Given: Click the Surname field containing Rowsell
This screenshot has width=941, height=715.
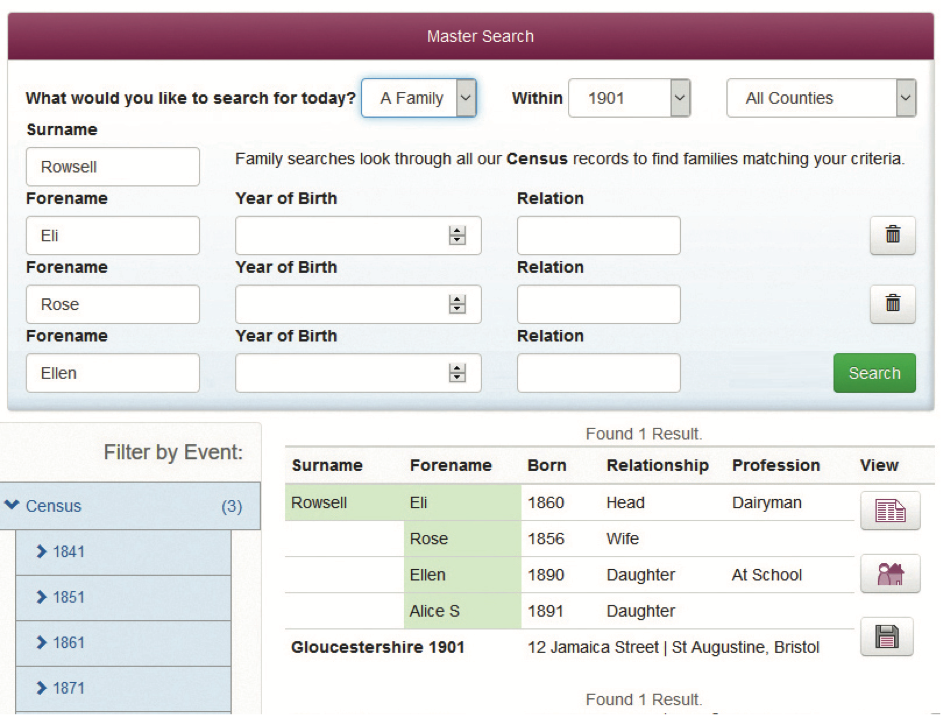Looking at the screenshot, I should [113, 167].
